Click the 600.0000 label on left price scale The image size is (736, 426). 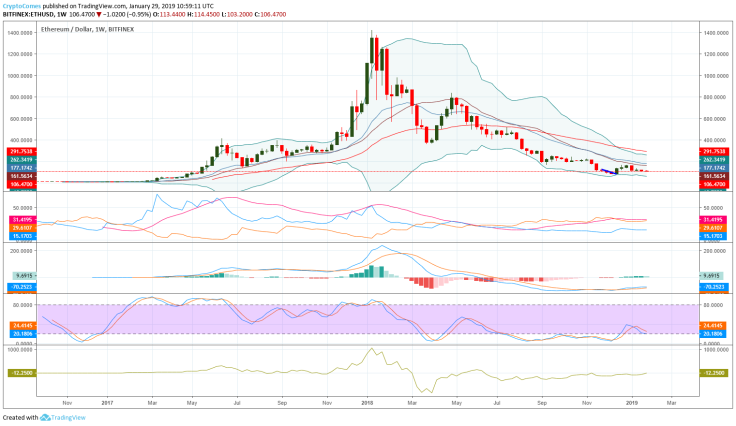tap(20, 119)
